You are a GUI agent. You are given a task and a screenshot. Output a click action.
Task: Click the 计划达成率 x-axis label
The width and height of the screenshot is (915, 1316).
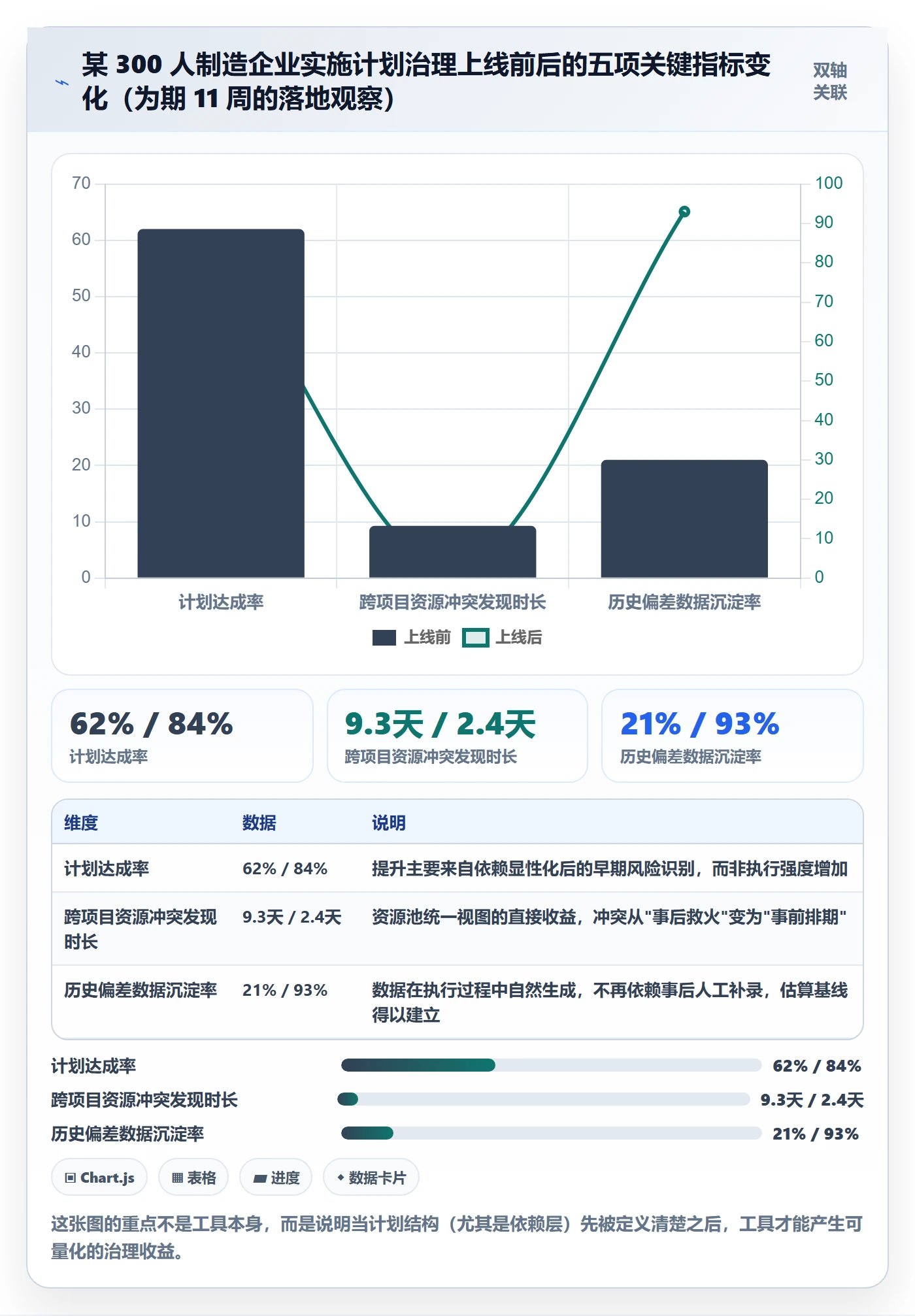[221, 602]
